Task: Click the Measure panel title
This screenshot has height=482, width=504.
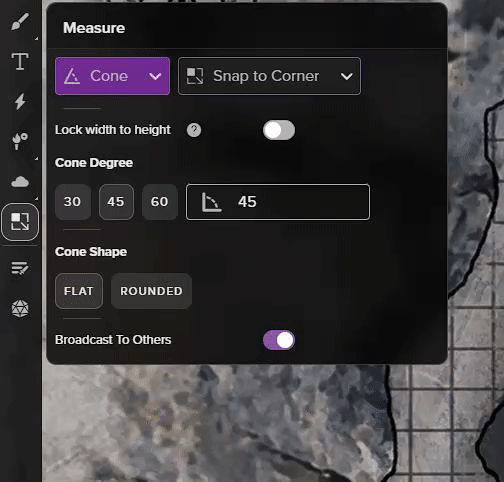Action: pos(94,28)
